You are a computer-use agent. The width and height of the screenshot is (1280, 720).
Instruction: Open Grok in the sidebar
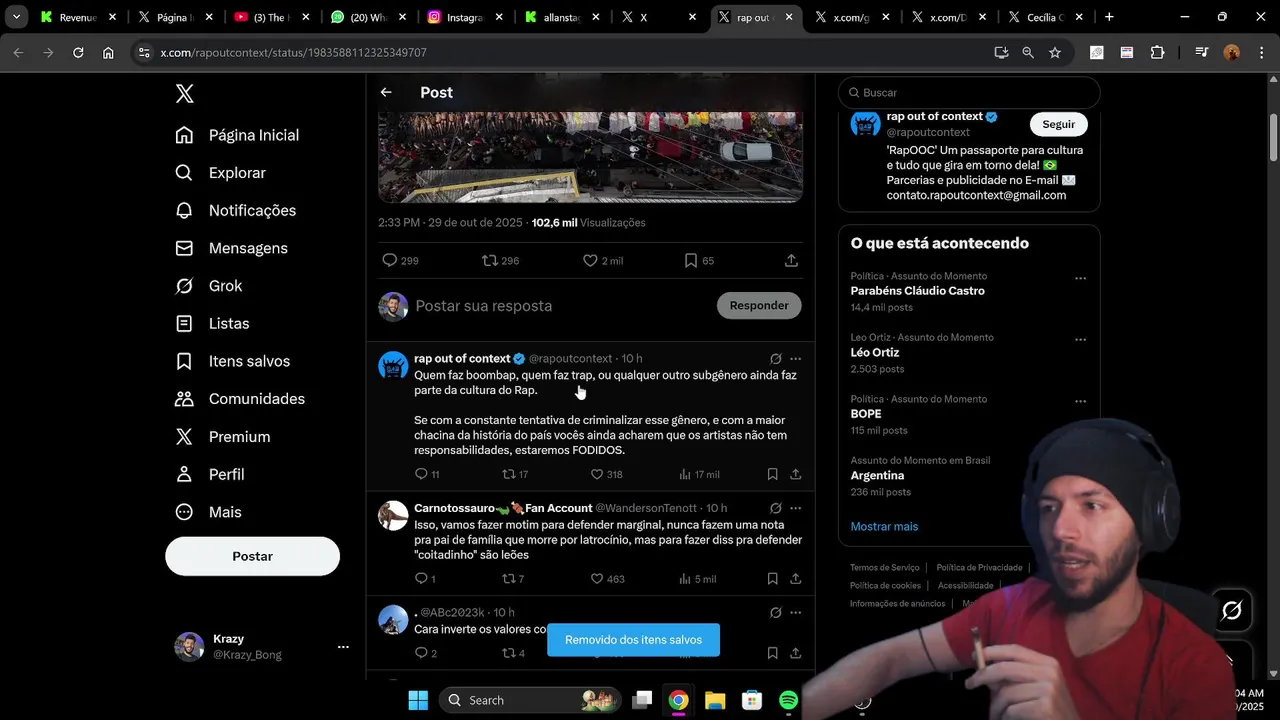209,286
